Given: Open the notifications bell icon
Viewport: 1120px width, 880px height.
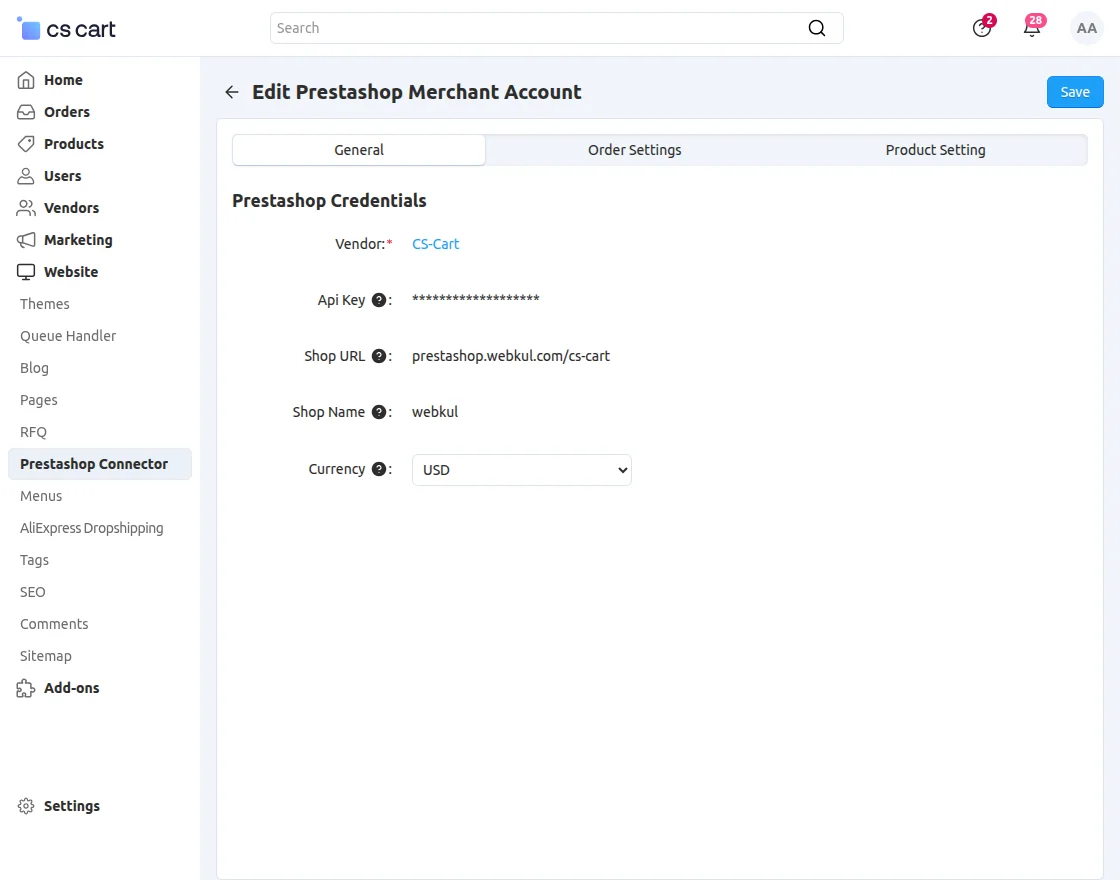Looking at the screenshot, I should click(1031, 29).
